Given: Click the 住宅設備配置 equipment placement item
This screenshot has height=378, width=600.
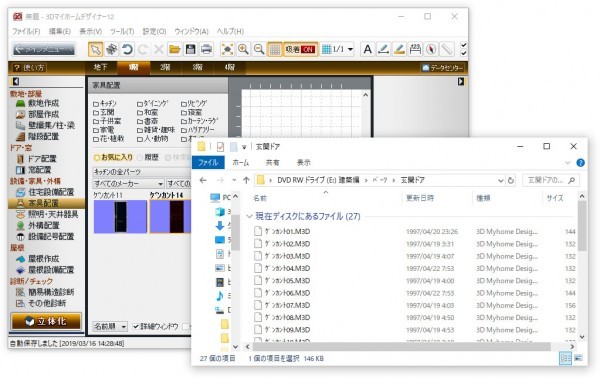Looking at the screenshot, I should pyautogui.click(x=45, y=192).
